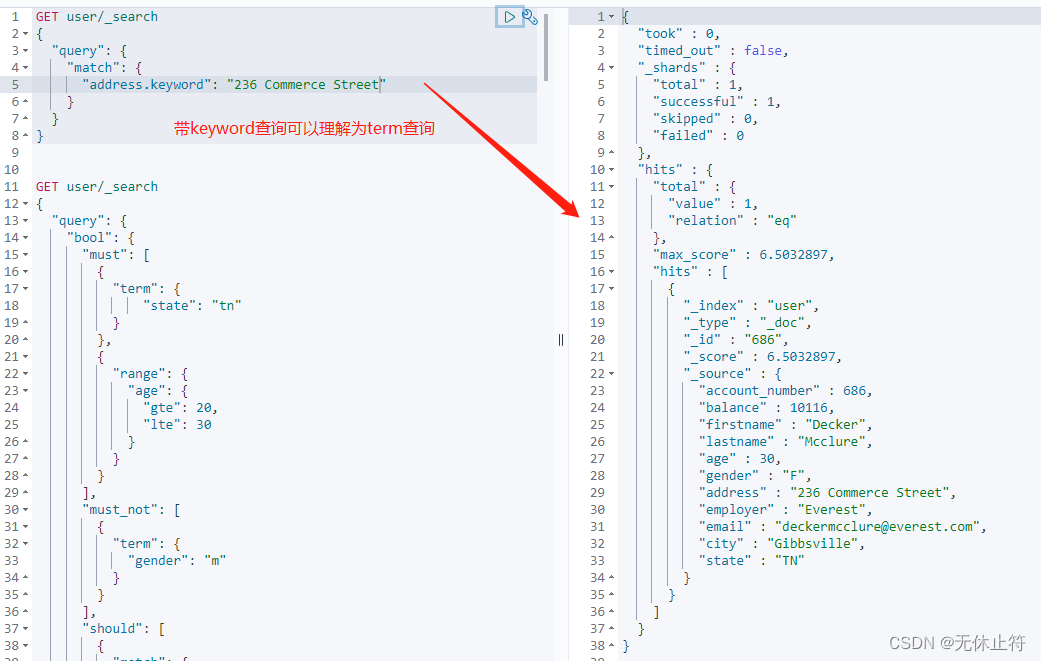1041x661 pixels.
Task: Click the "account_number" : 686 line
Action: (785, 391)
